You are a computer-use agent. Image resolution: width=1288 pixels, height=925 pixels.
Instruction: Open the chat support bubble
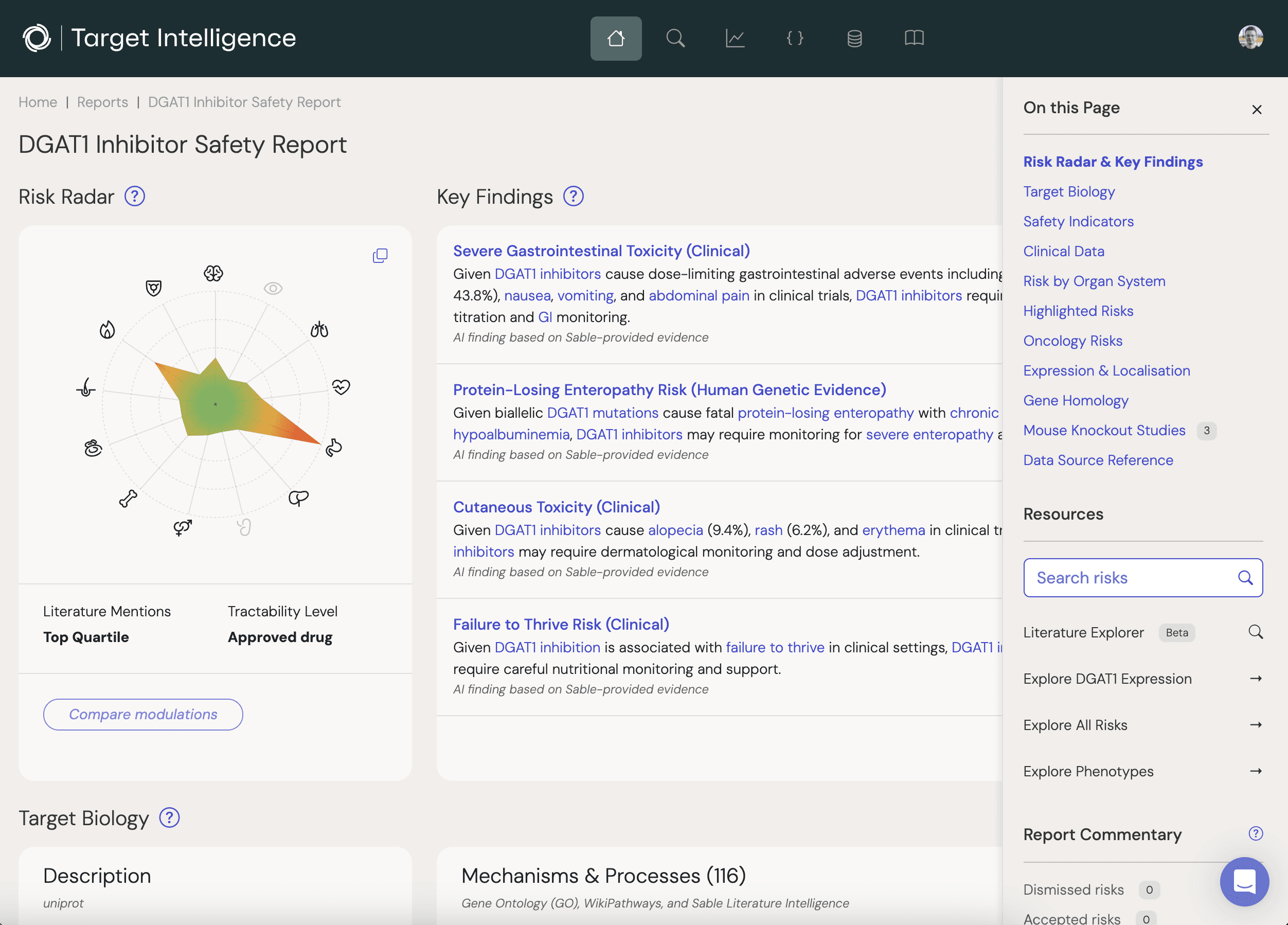point(1245,882)
